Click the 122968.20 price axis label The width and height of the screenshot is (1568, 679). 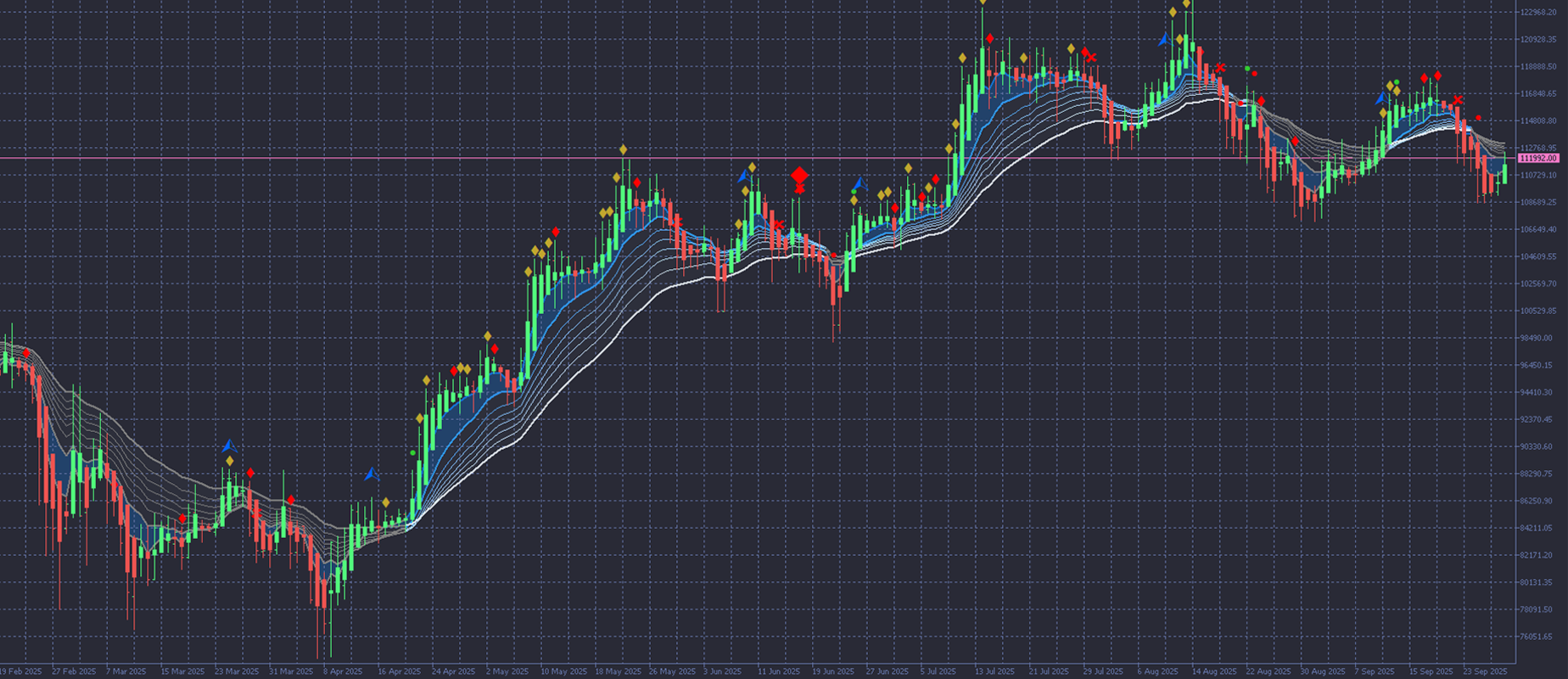tap(1538, 12)
